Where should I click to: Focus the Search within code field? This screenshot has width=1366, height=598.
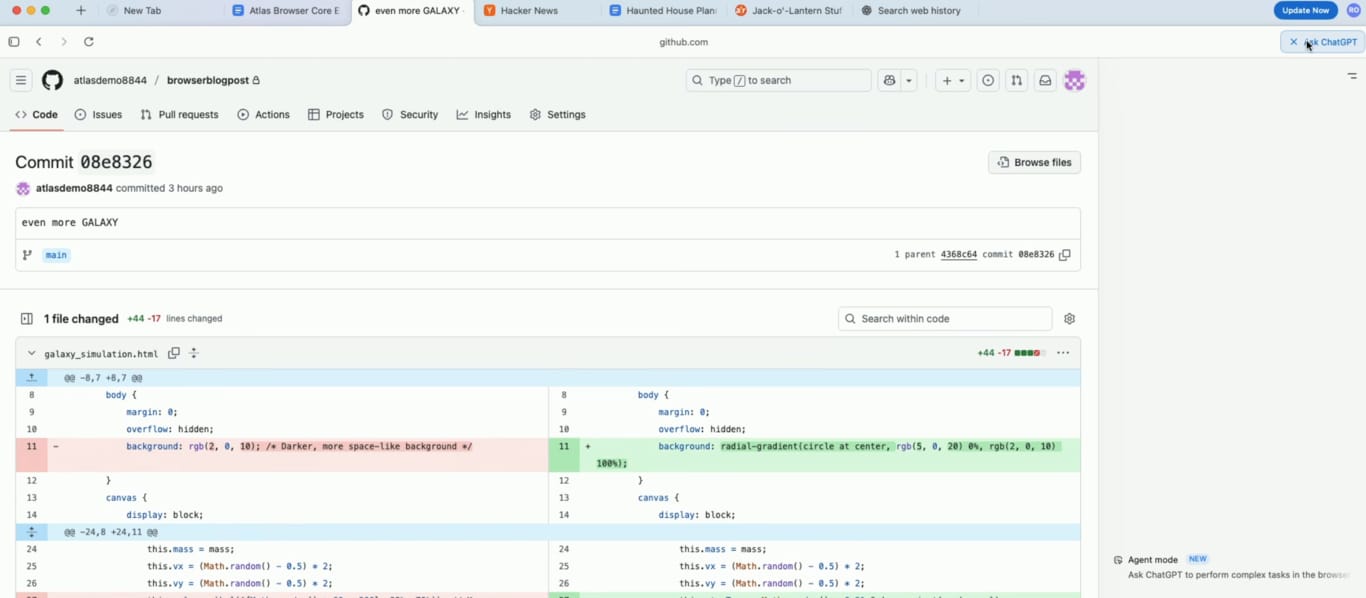(x=945, y=319)
